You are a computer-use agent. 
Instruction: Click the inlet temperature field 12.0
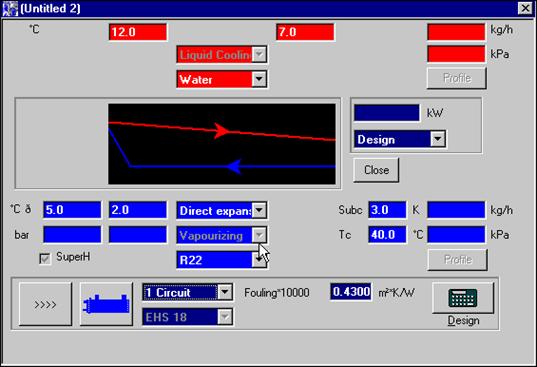(138, 32)
